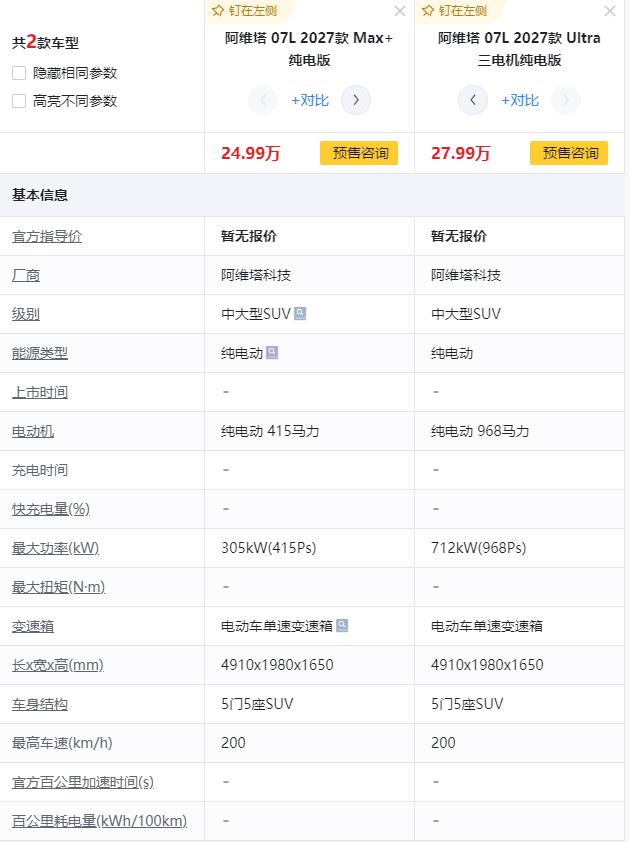Open the 最大功率(kW) parameter link
This screenshot has width=630, height=842.
tap(55, 548)
